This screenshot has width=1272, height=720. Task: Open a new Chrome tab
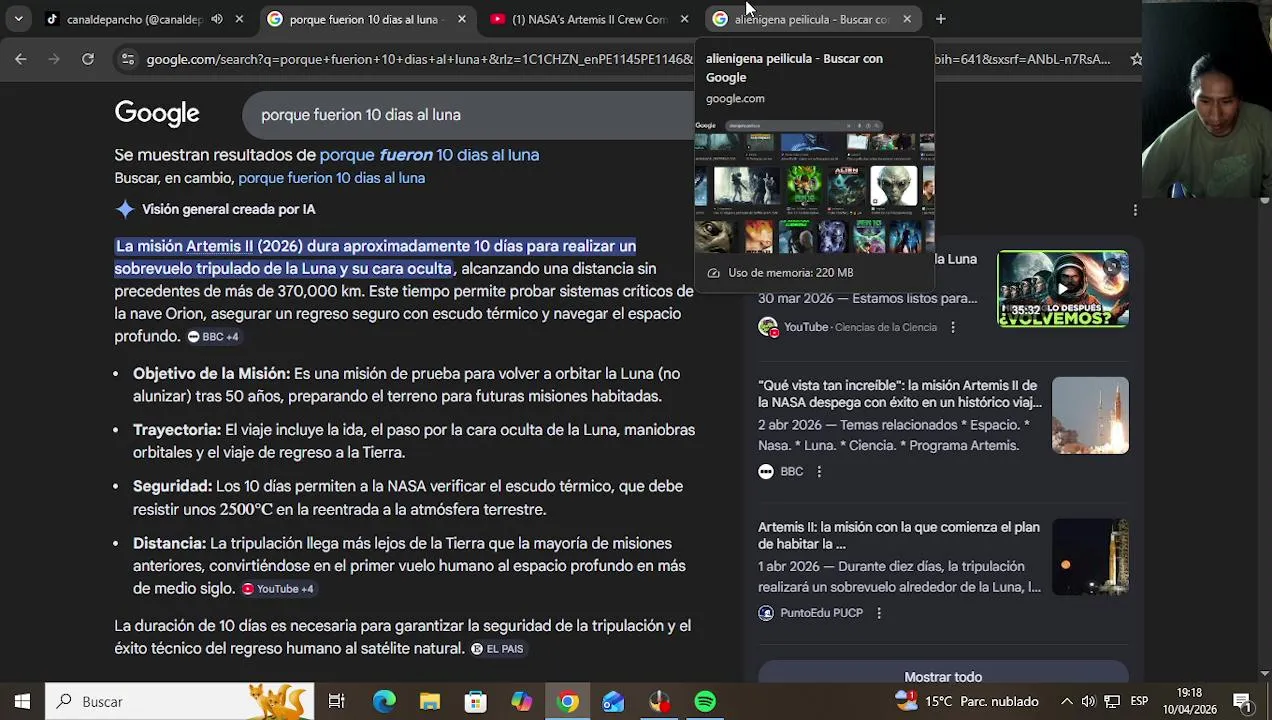[x=940, y=19]
